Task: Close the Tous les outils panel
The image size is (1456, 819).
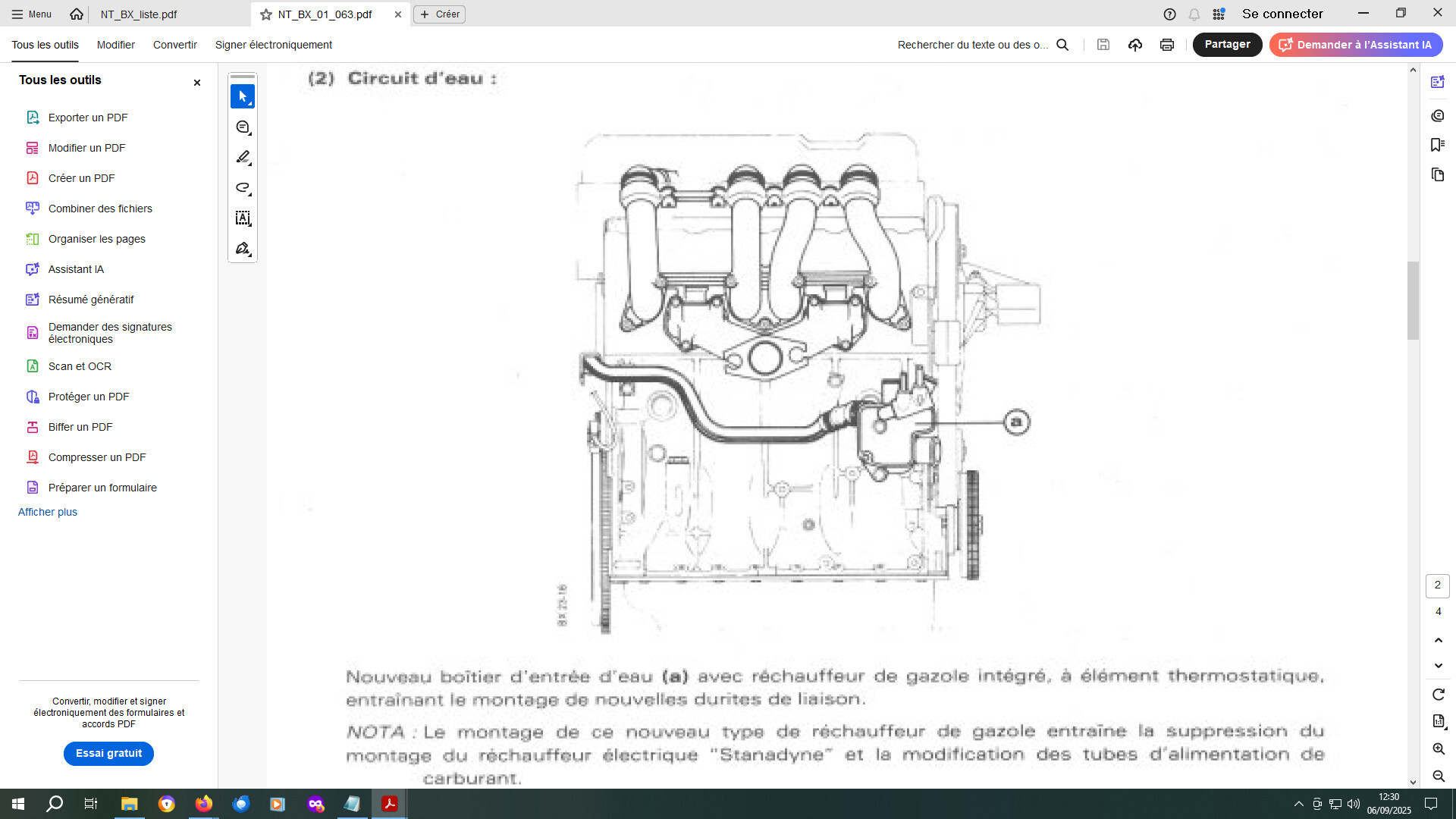Action: [197, 83]
